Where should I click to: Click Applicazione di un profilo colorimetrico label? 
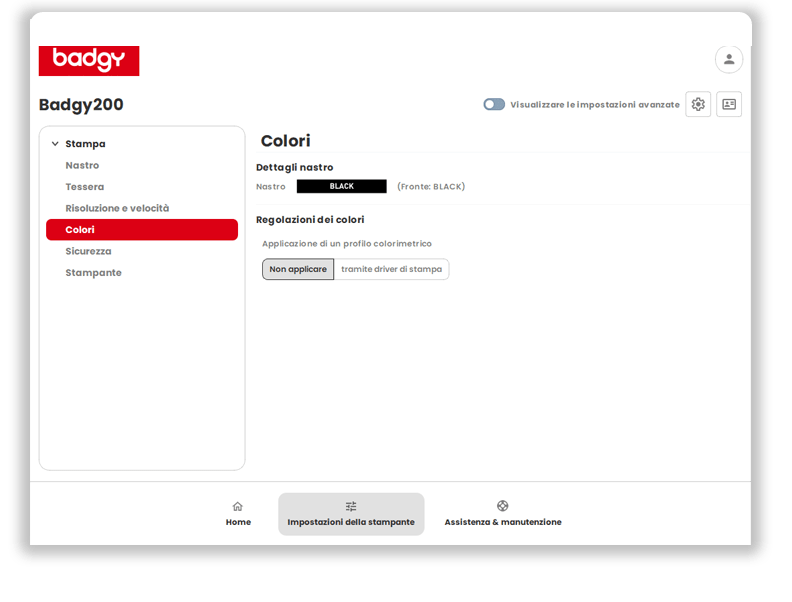pos(347,244)
